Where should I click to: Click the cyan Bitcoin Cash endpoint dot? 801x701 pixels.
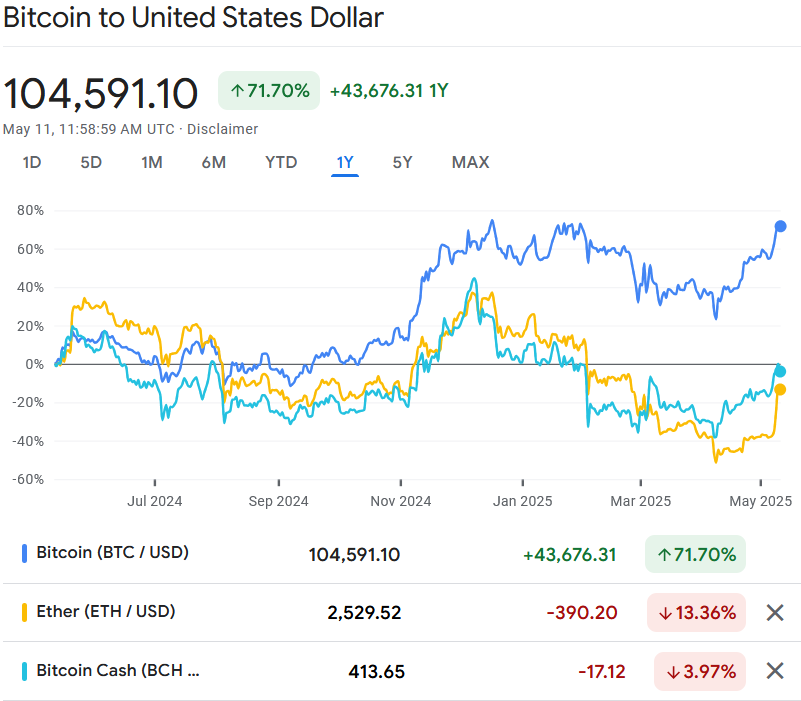[780, 371]
